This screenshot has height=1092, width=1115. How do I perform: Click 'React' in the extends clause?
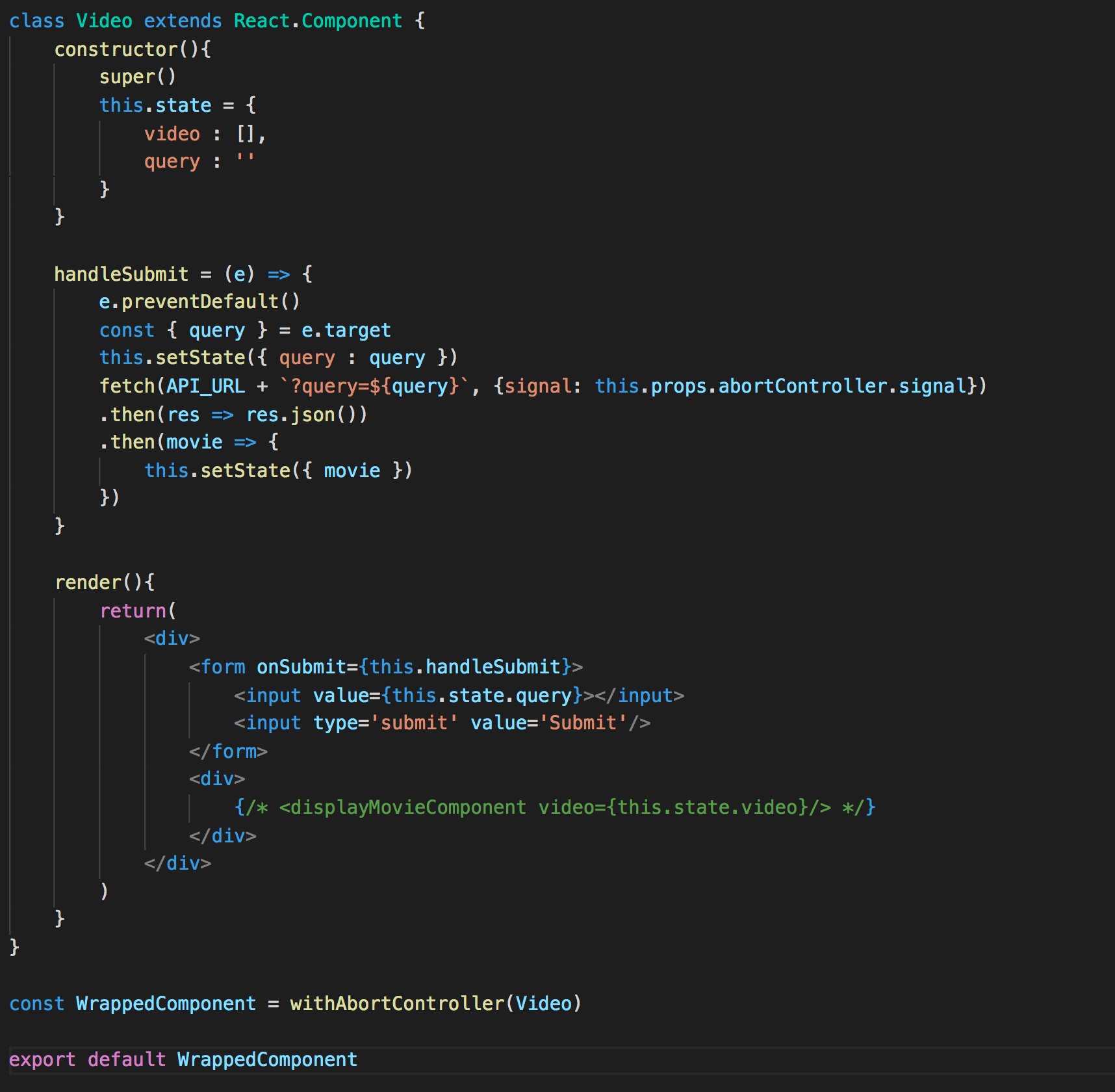point(262,21)
